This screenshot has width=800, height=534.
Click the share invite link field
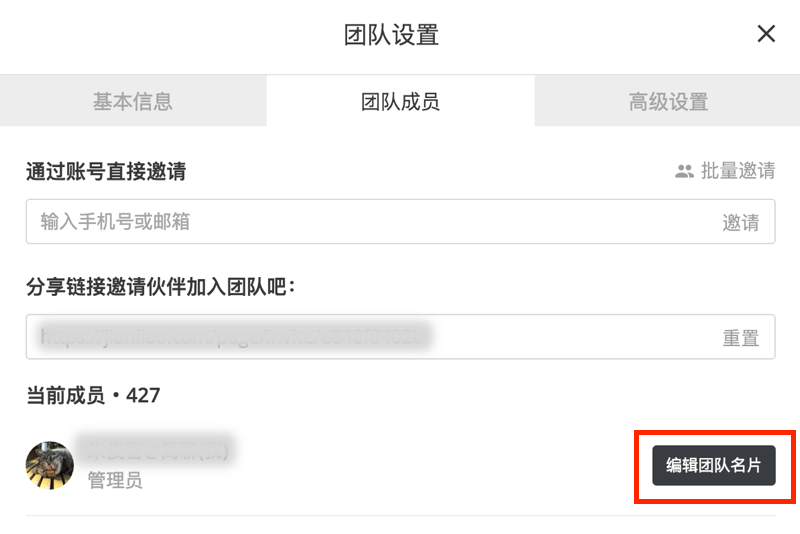point(370,338)
